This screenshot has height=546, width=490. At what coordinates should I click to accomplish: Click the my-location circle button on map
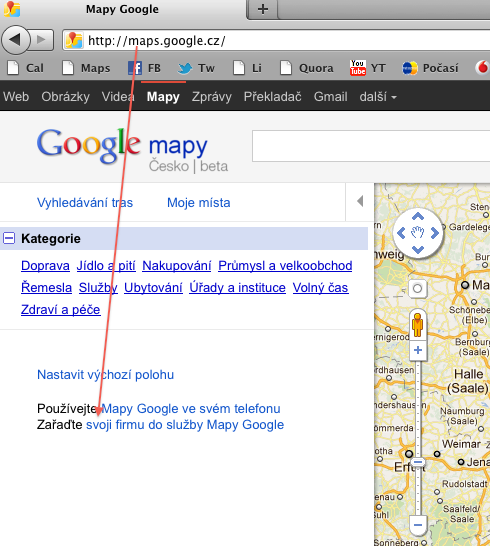417,288
